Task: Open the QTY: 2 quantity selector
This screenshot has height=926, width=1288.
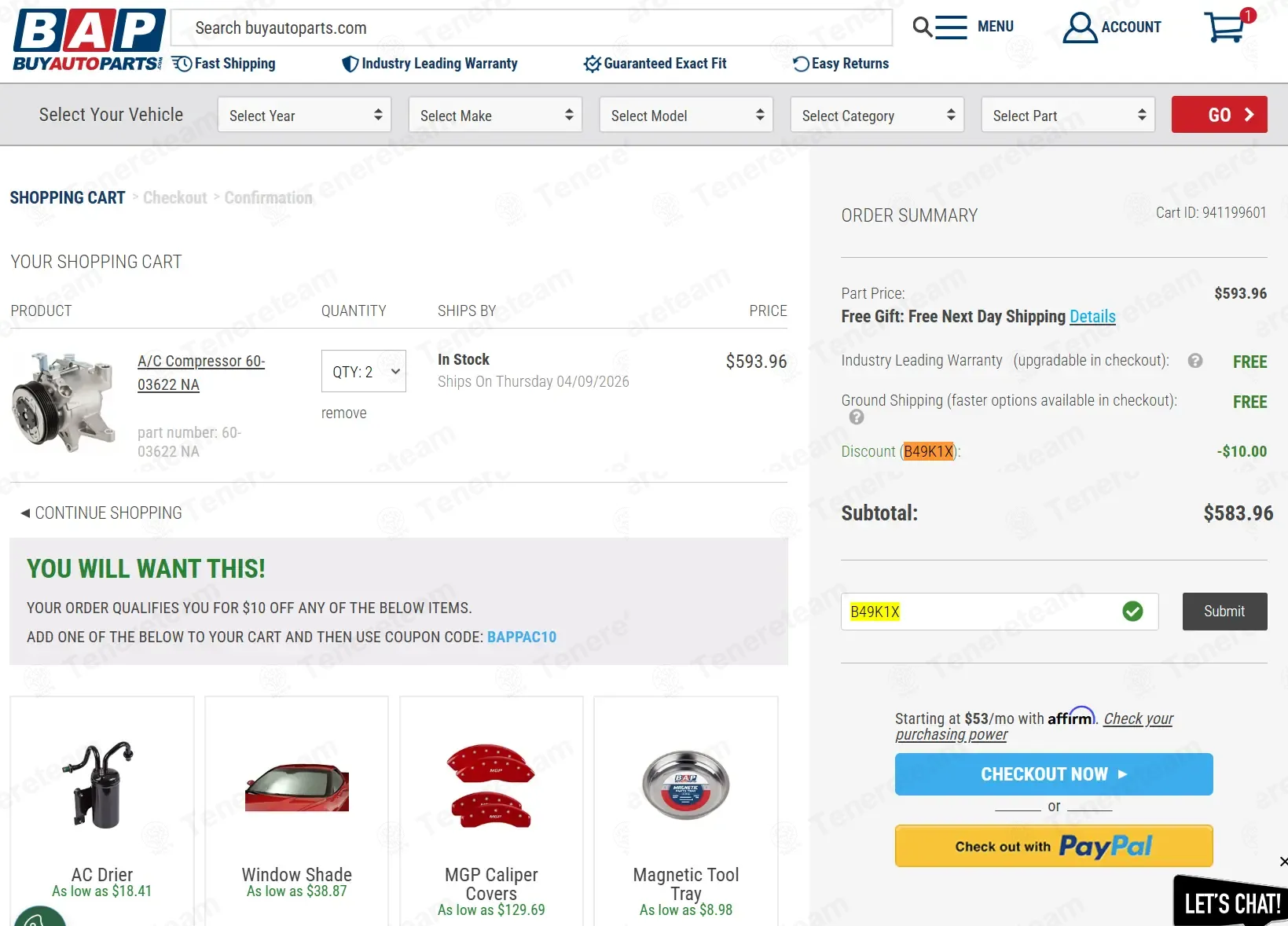Action: click(x=364, y=371)
